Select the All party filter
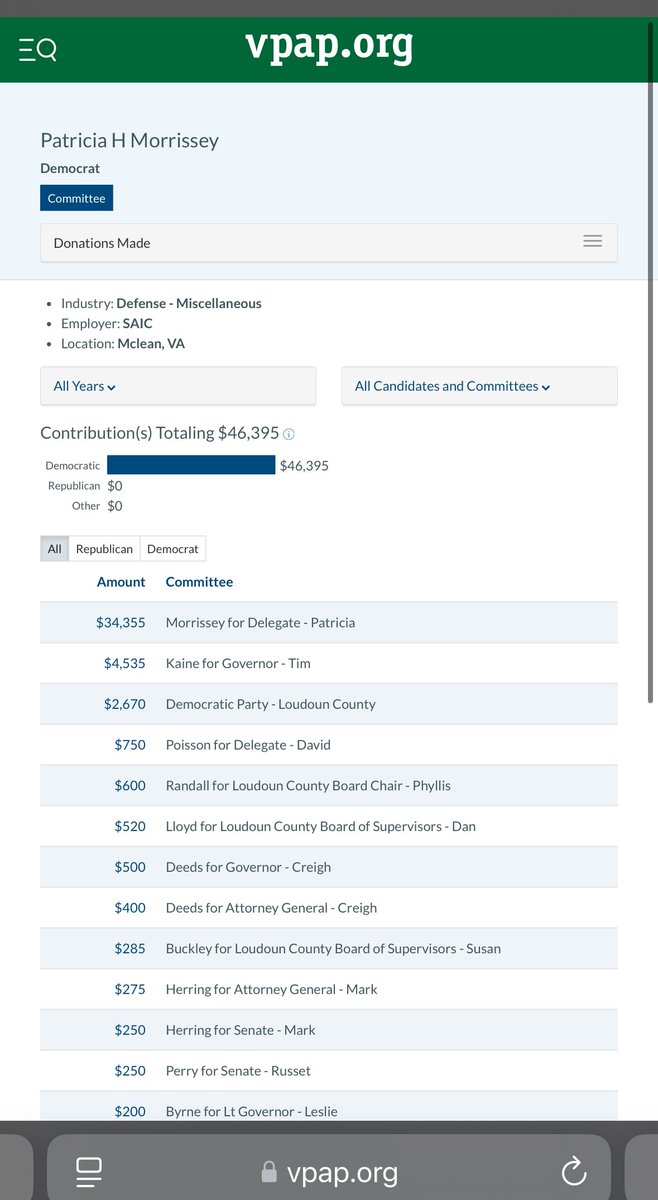 pos(54,548)
